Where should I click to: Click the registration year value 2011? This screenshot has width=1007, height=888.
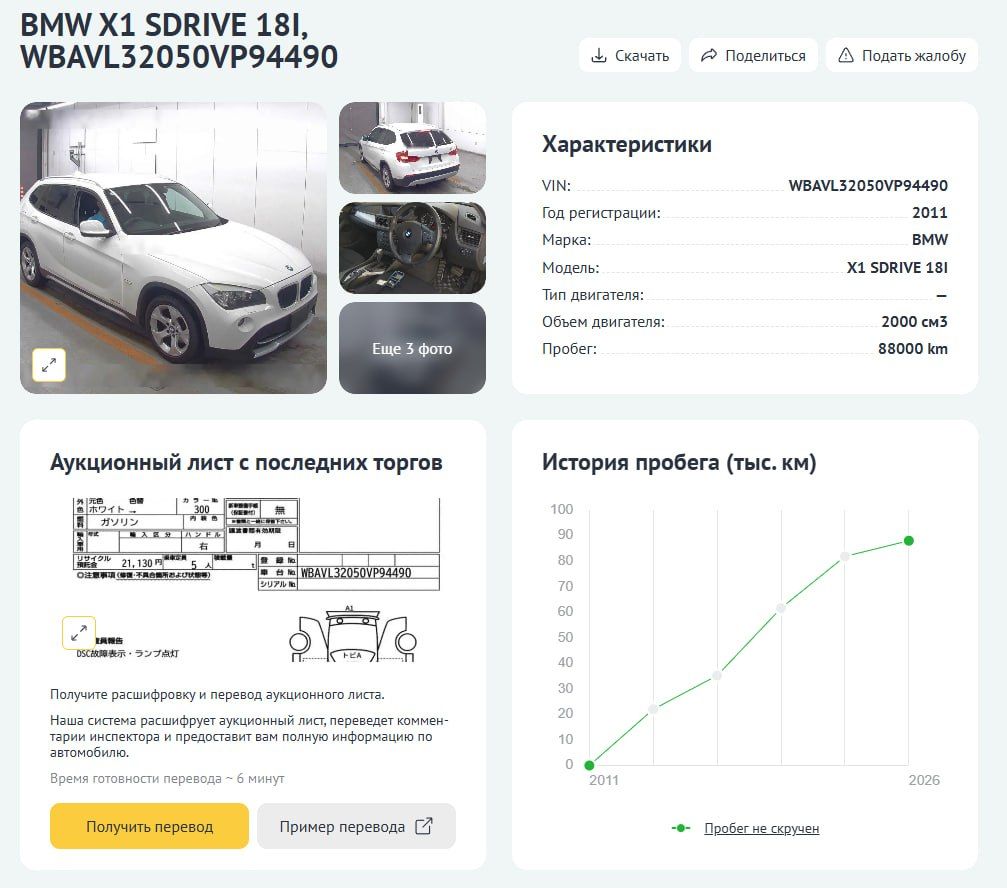[929, 213]
